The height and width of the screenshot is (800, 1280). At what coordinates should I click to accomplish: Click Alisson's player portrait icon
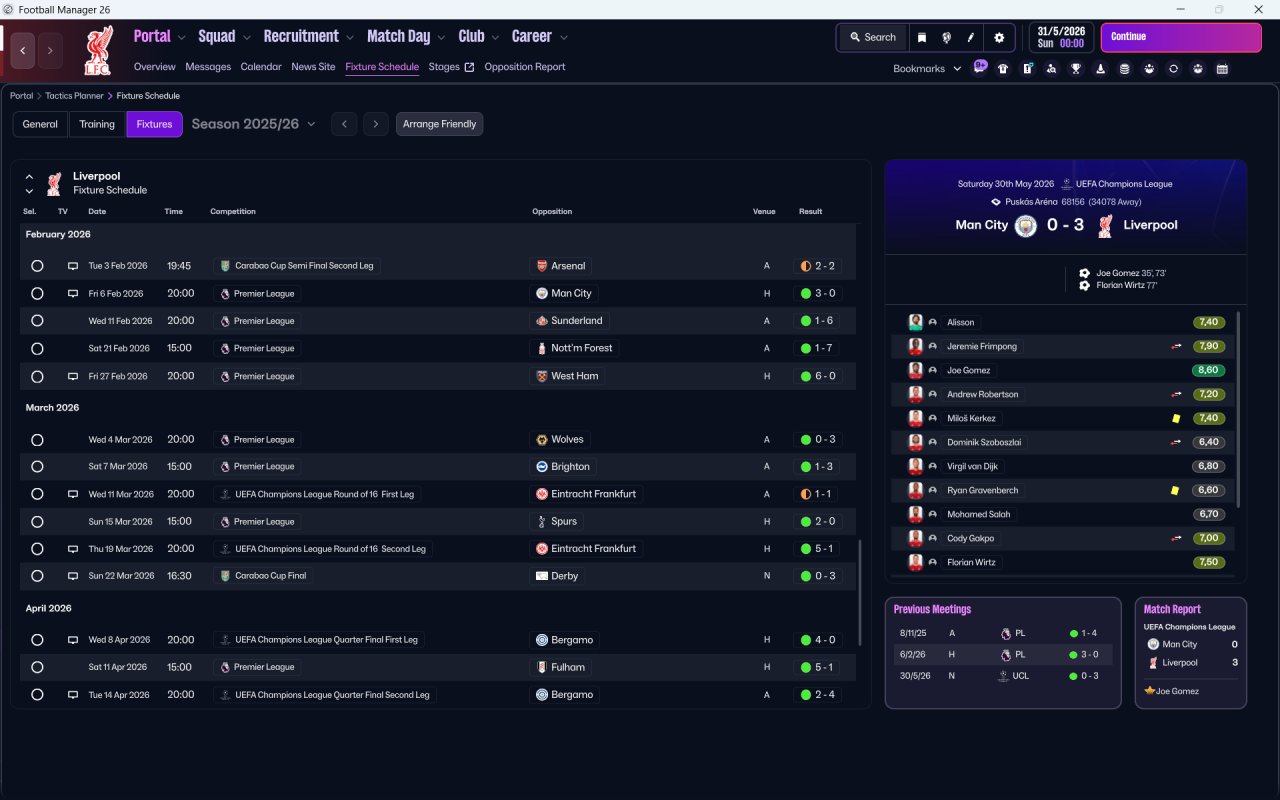(915, 322)
